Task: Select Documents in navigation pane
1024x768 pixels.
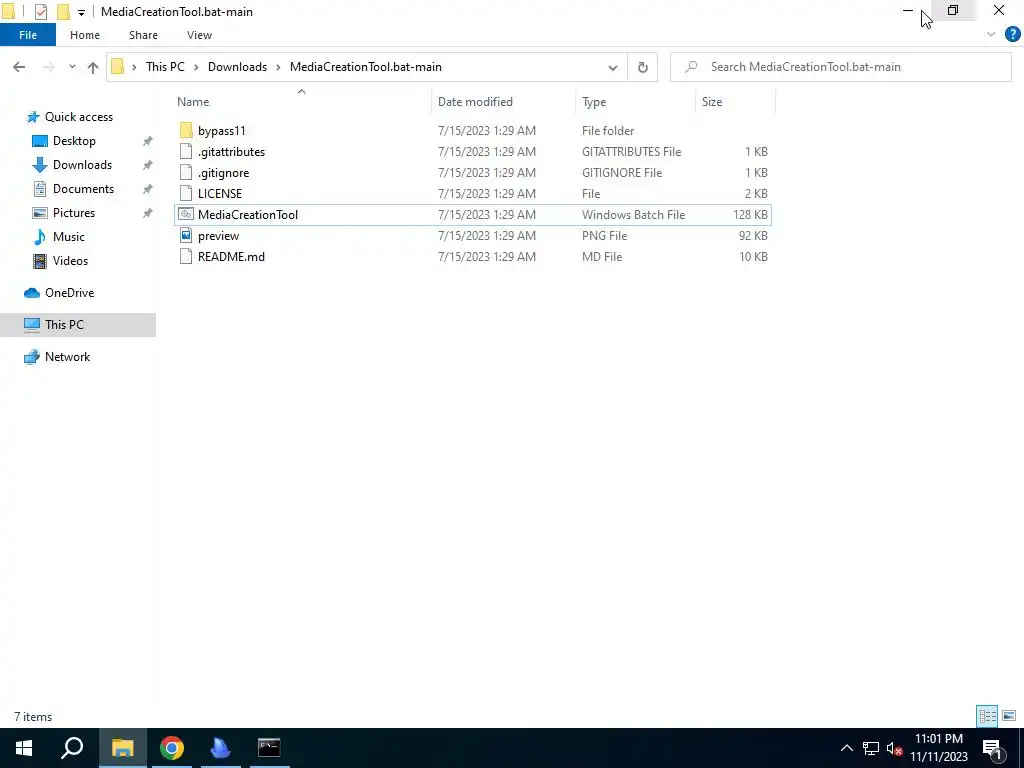Action: (83, 189)
